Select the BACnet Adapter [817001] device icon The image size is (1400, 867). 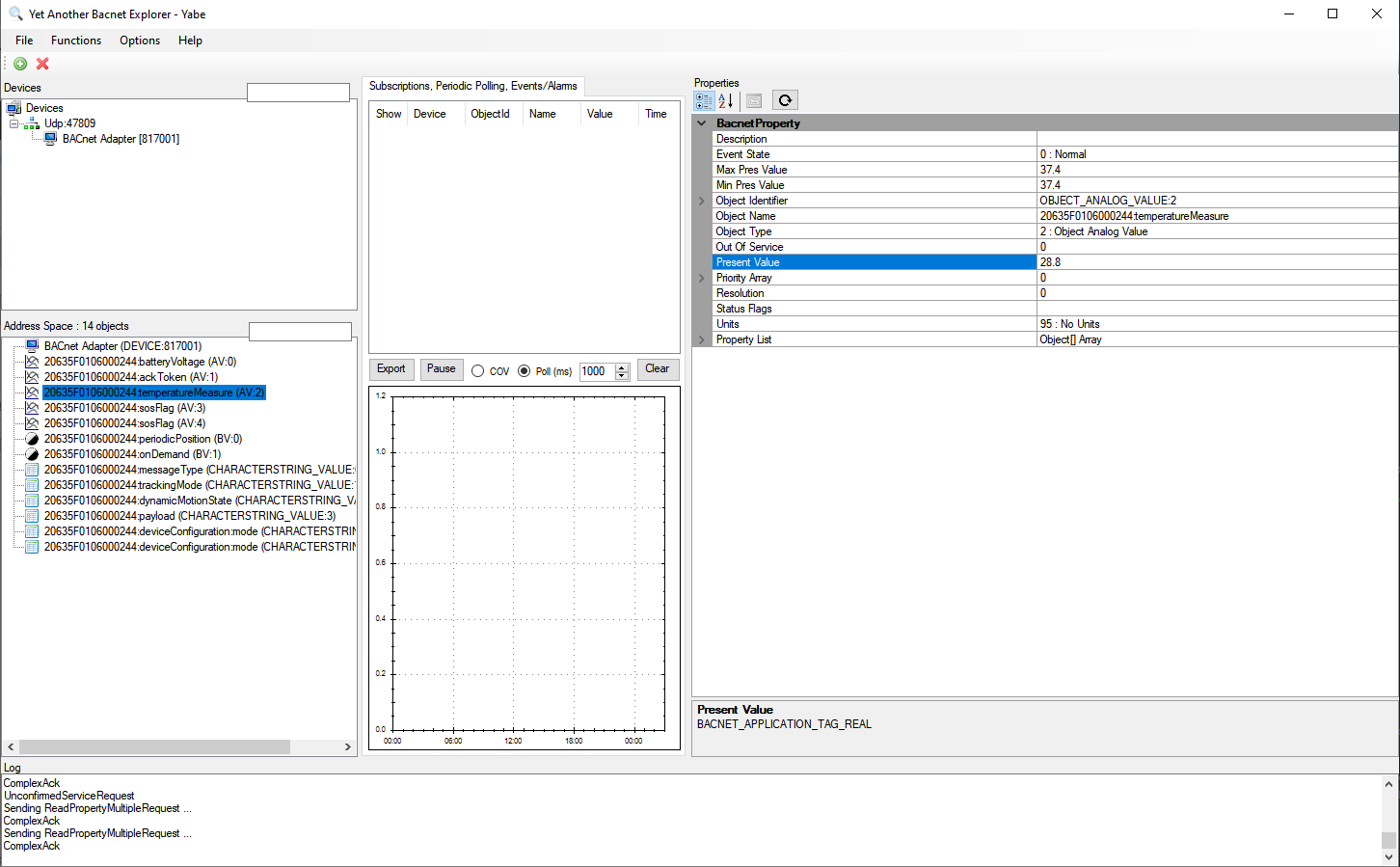[x=50, y=139]
